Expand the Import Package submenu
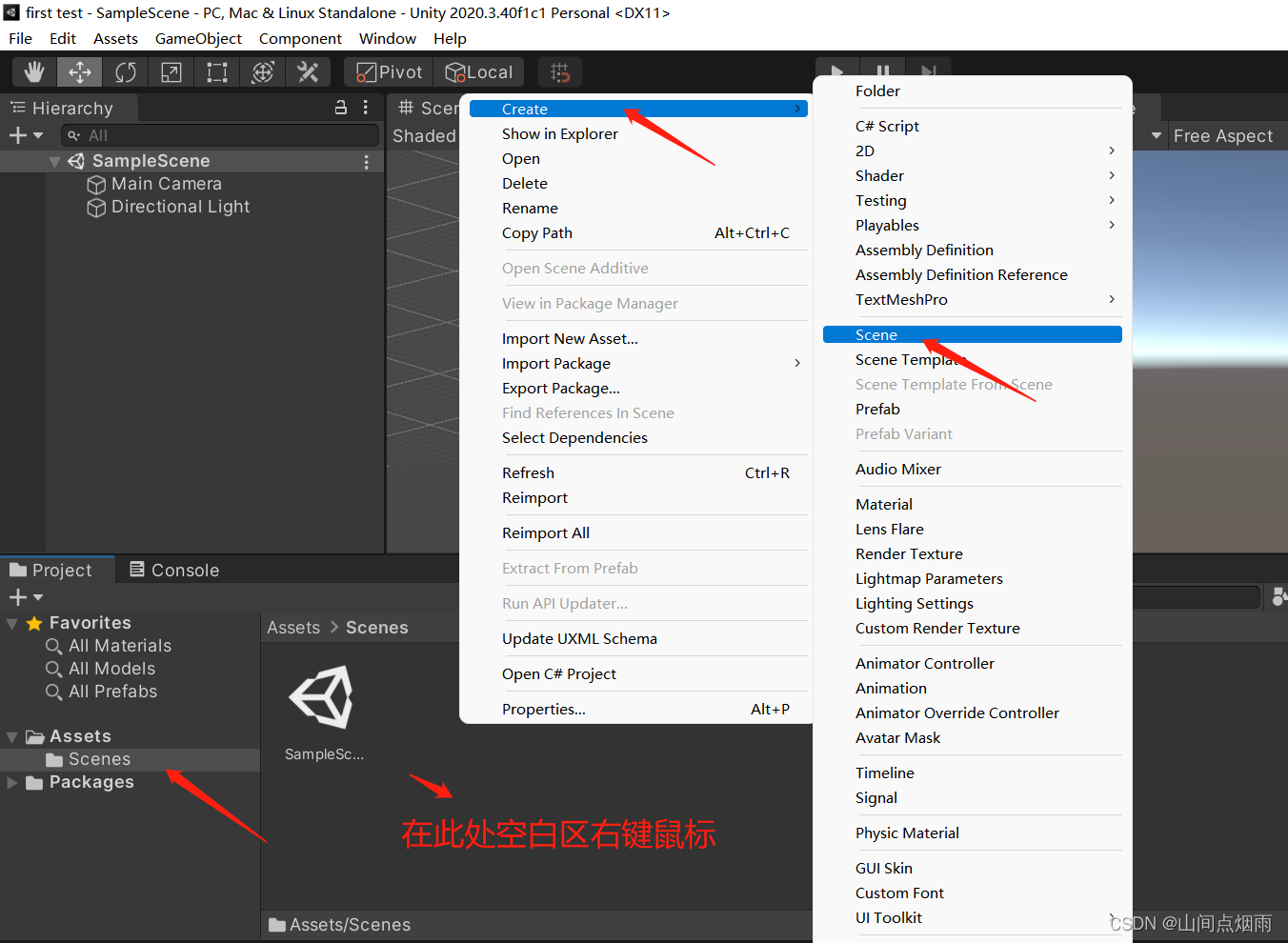Screen dimensions: 1288x943 (638, 363)
